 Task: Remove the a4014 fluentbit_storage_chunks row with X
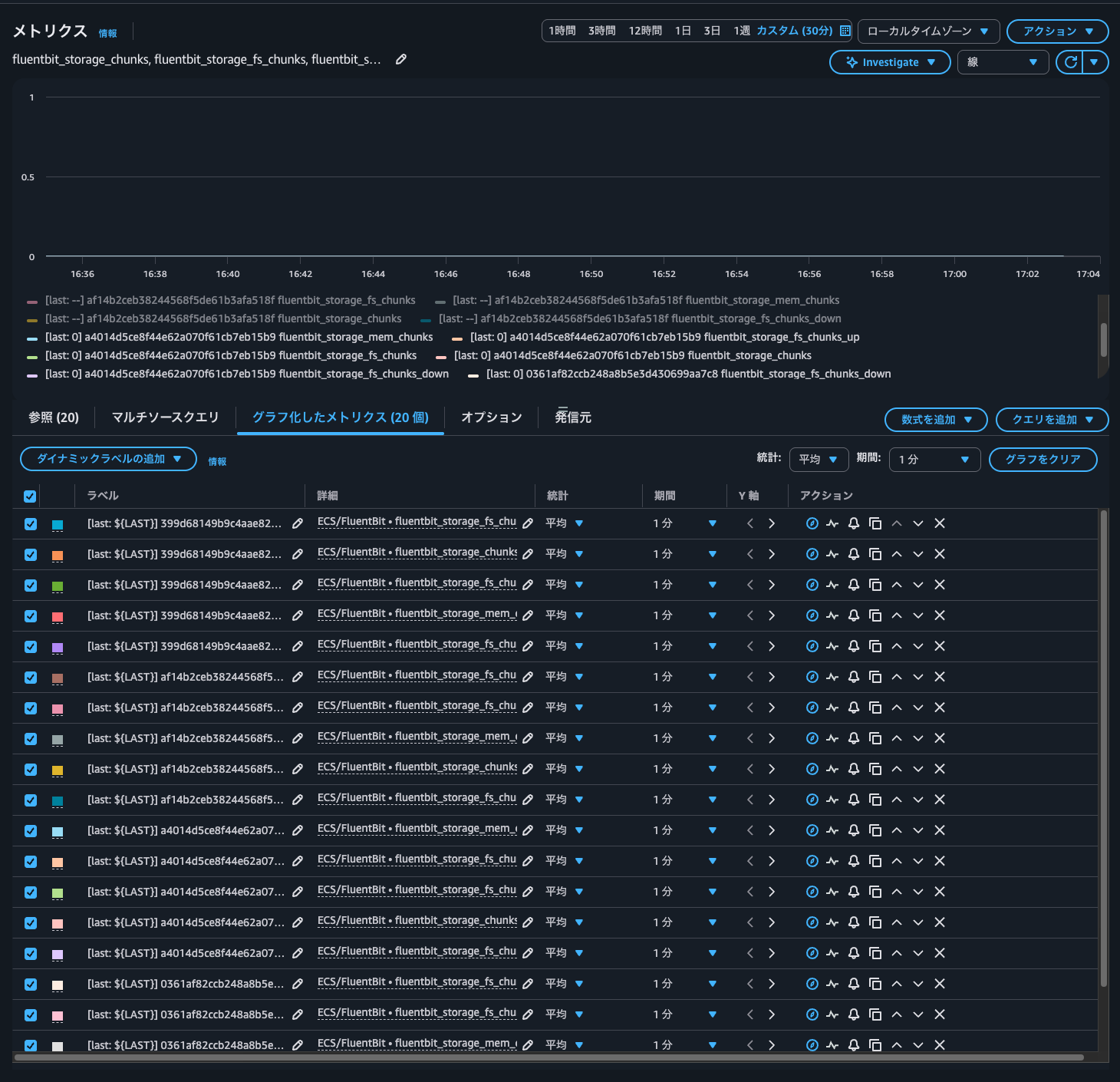(x=939, y=922)
